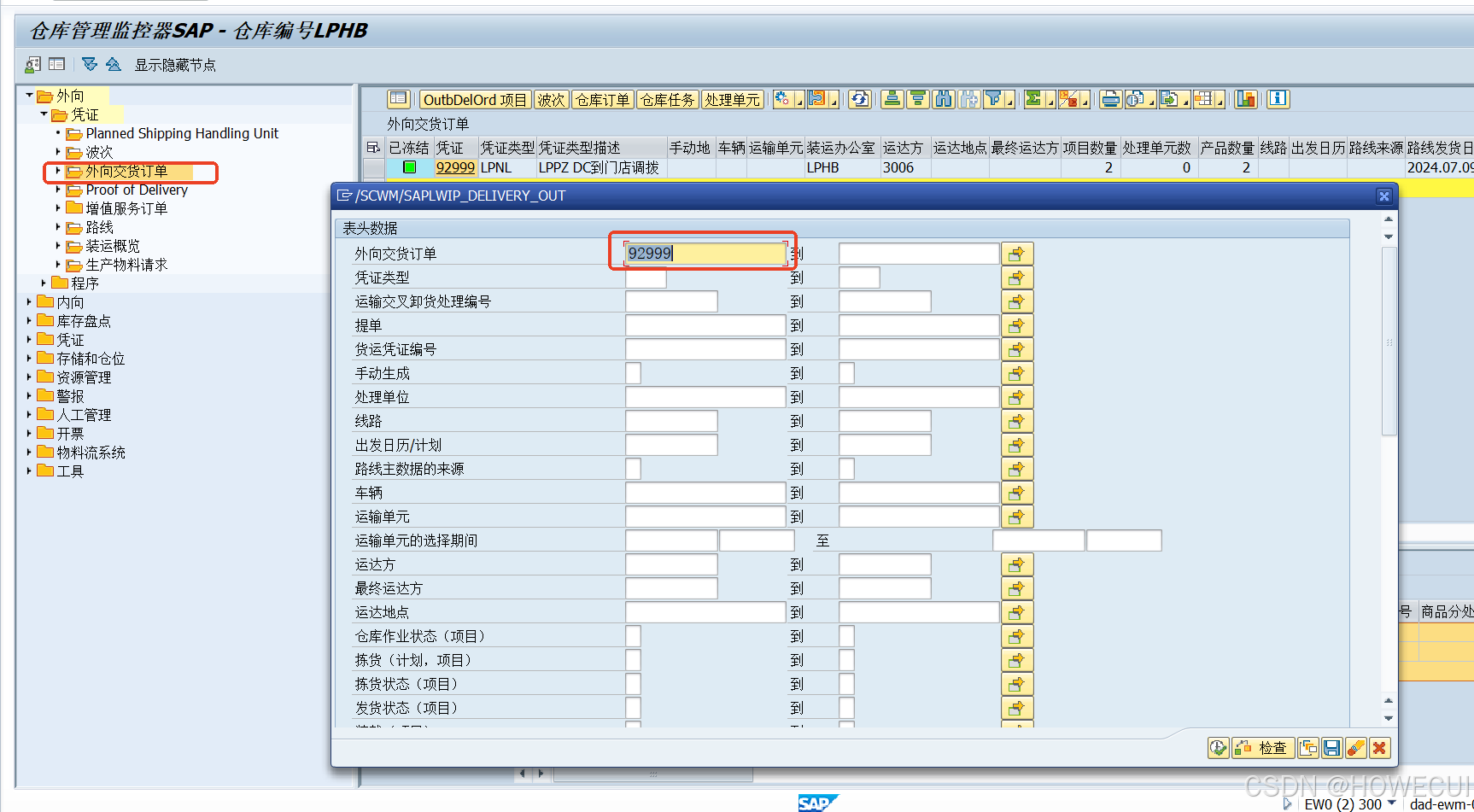Expand the 程序 tree folder
The image size is (1474, 812).
click(44, 283)
